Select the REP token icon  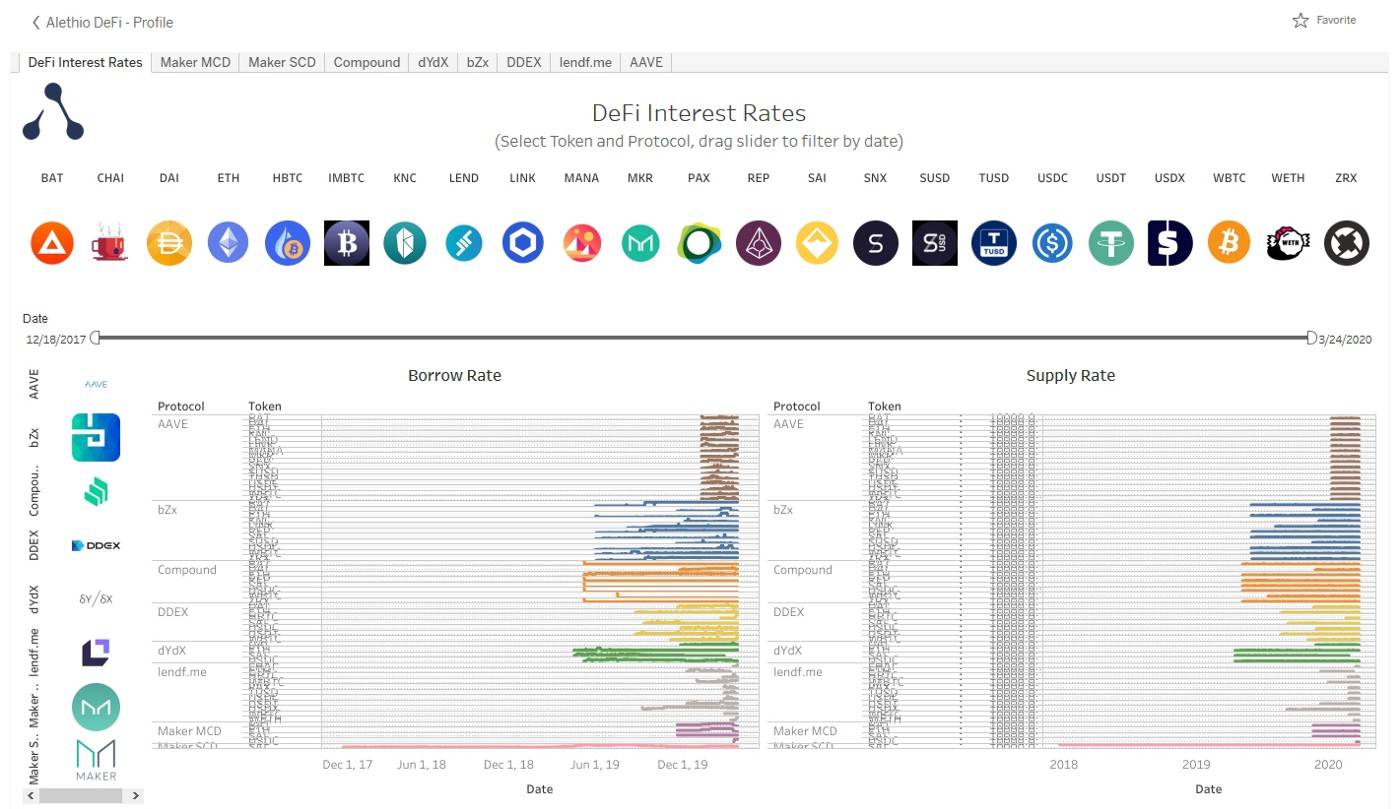tap(758, 243)
